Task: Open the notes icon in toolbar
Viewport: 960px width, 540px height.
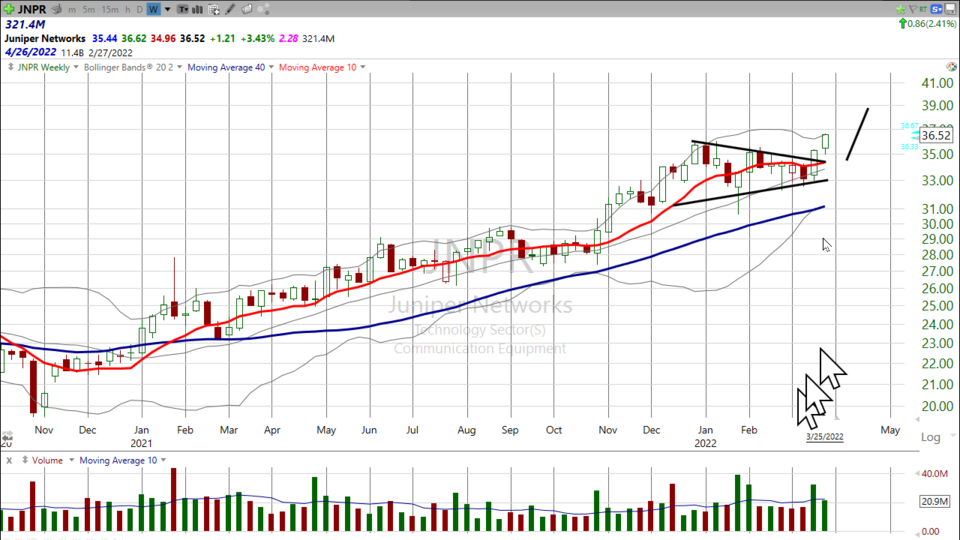Action: (247, 9)
